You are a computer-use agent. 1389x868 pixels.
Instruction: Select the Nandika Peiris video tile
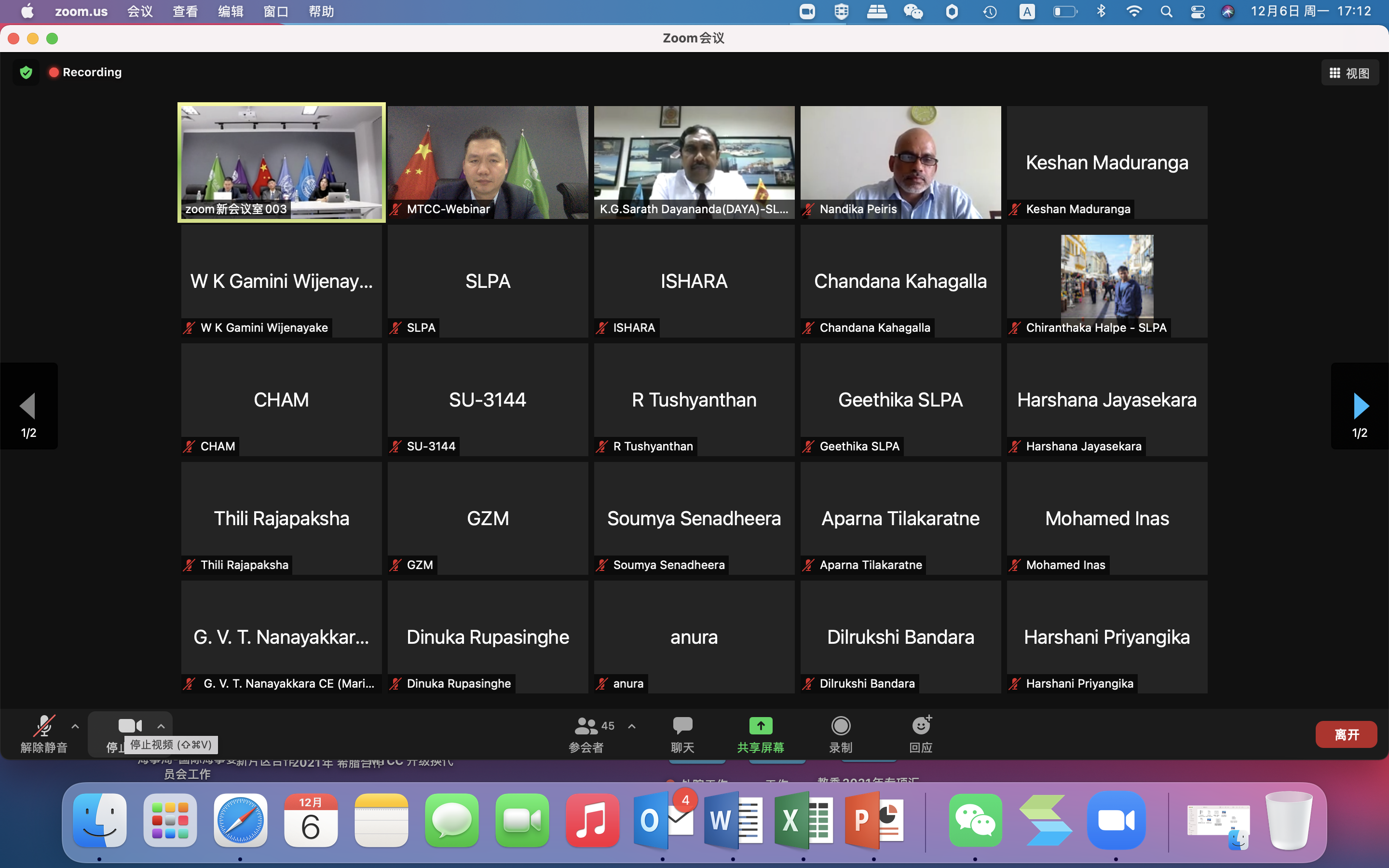(900, 162)
